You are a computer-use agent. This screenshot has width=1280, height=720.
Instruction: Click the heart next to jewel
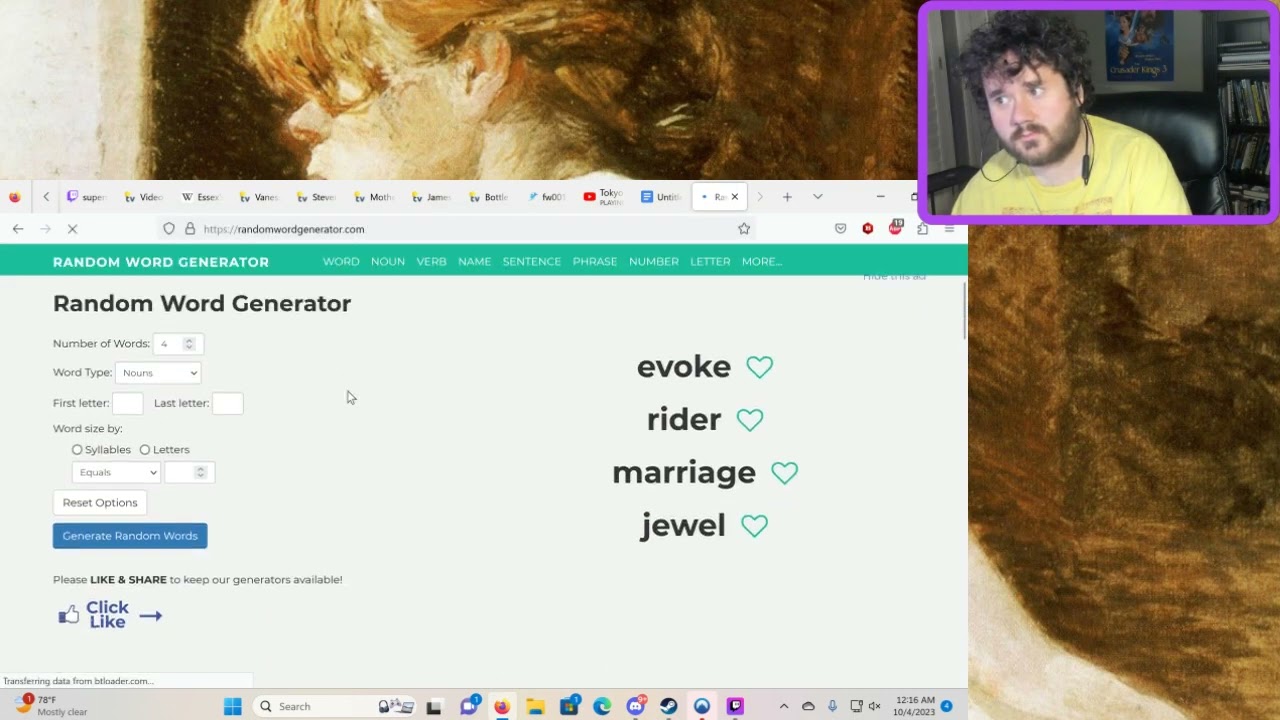tap(755, 526)
